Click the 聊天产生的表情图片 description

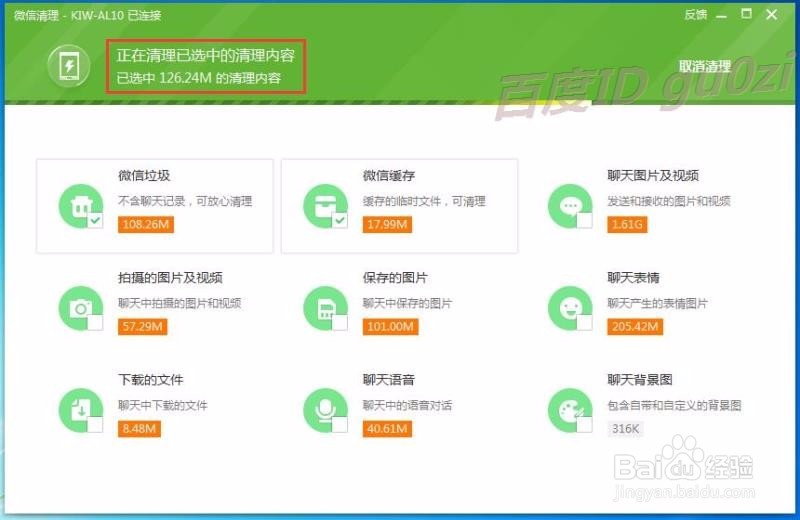pos(657,304)
